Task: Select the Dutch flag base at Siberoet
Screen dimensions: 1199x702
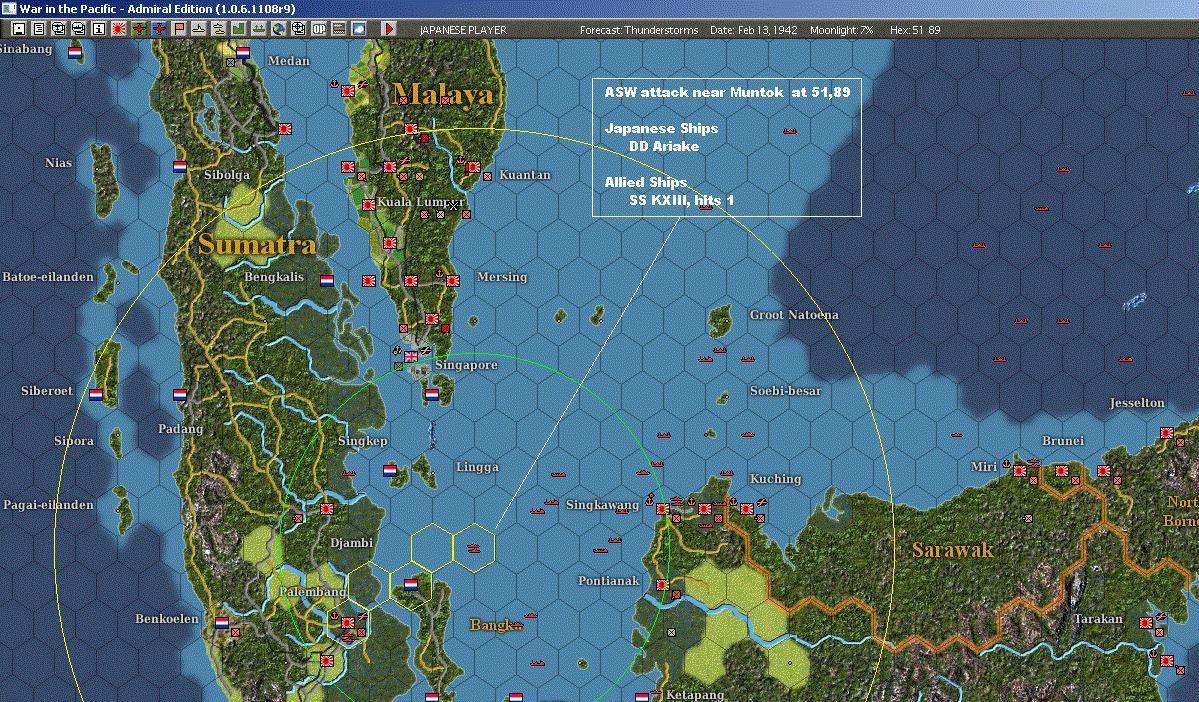Action: pos(96,395)
